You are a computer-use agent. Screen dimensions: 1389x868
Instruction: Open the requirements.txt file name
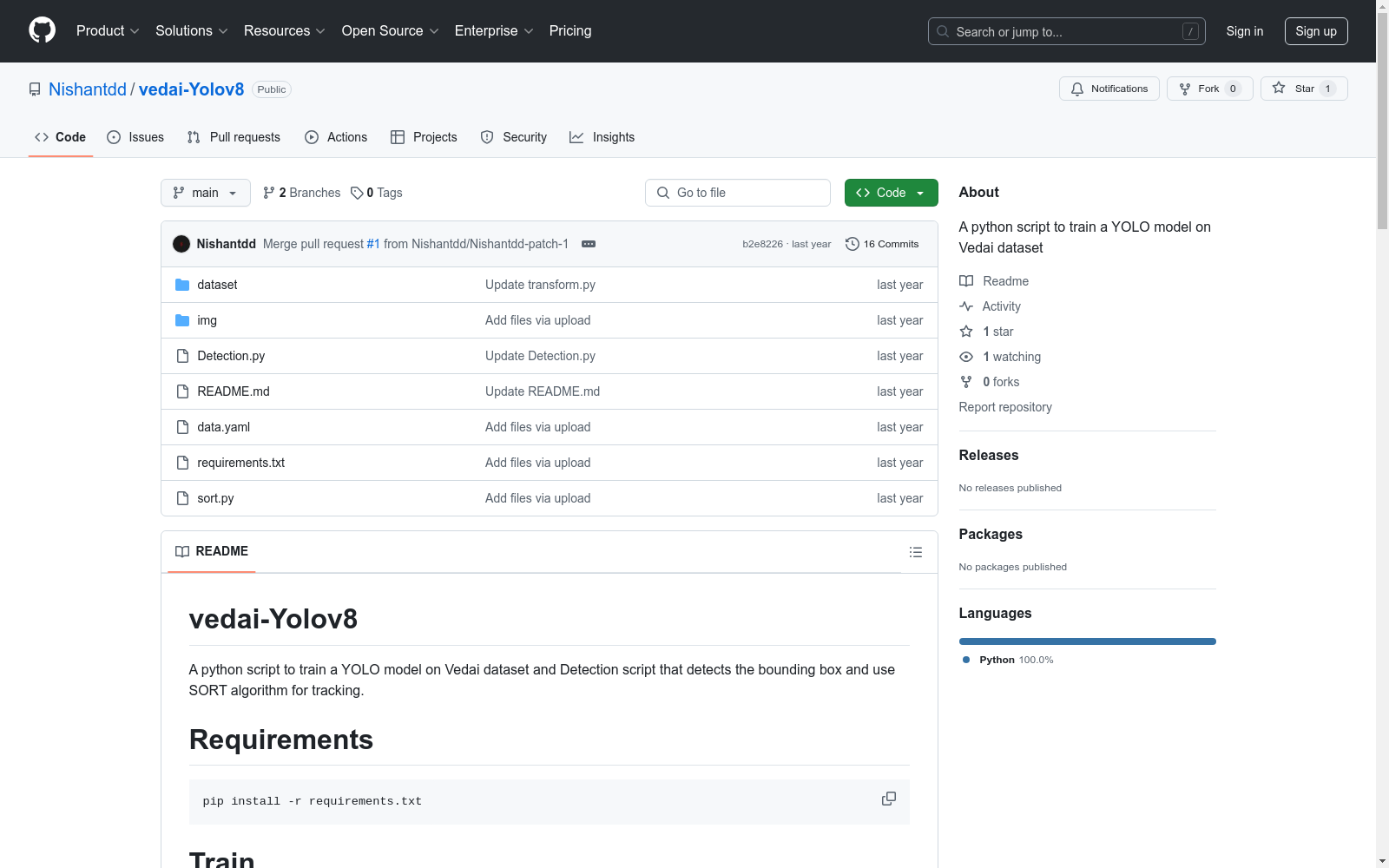click(240, 463)
